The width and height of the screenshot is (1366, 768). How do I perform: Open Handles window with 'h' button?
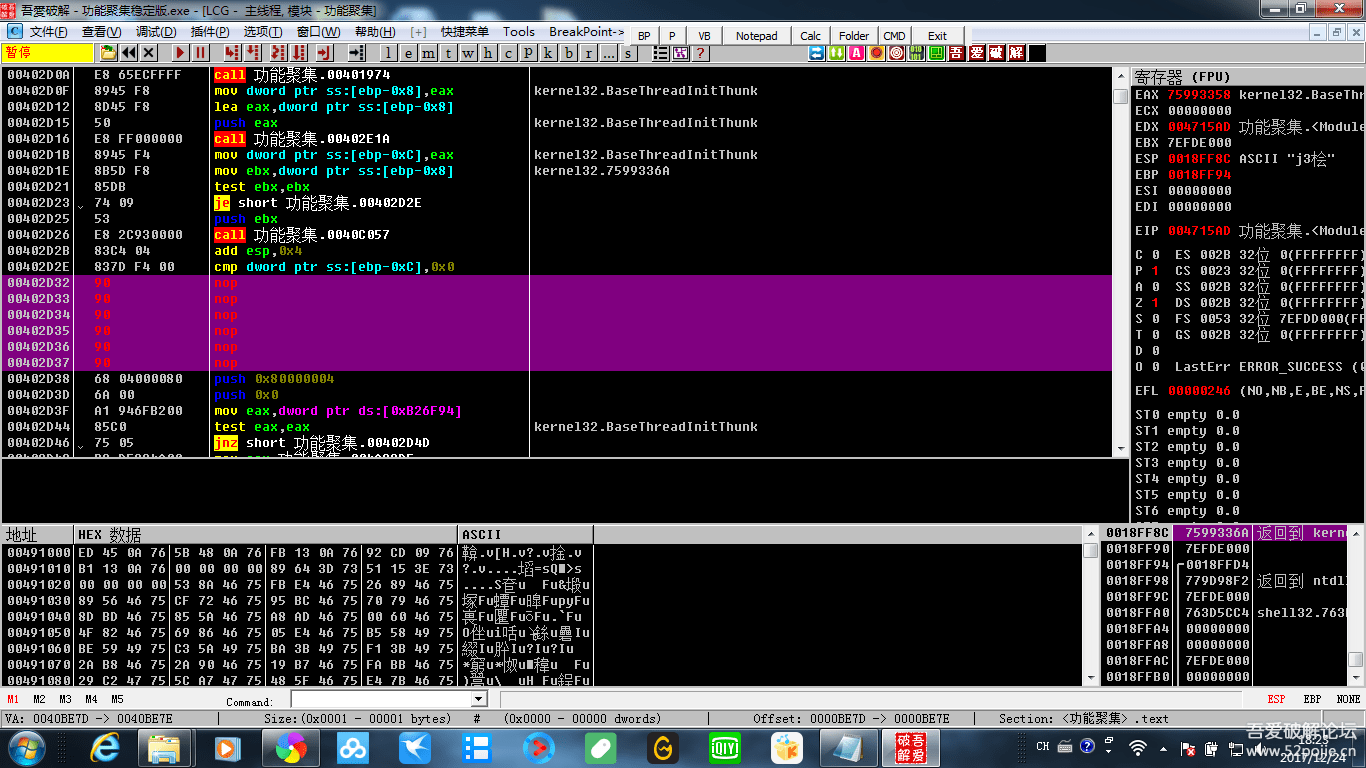coord(488,53)
